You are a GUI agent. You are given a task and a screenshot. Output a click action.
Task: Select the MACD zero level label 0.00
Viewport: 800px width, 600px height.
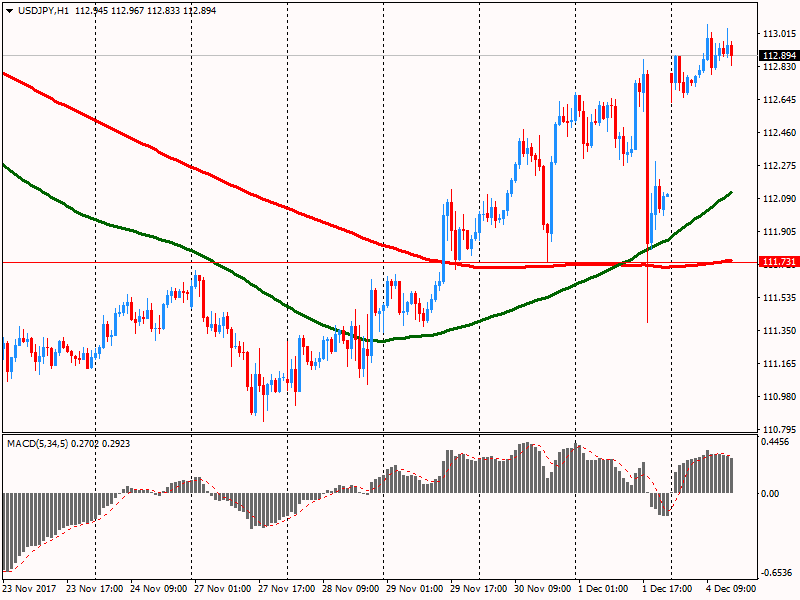[x=770, y=493]
